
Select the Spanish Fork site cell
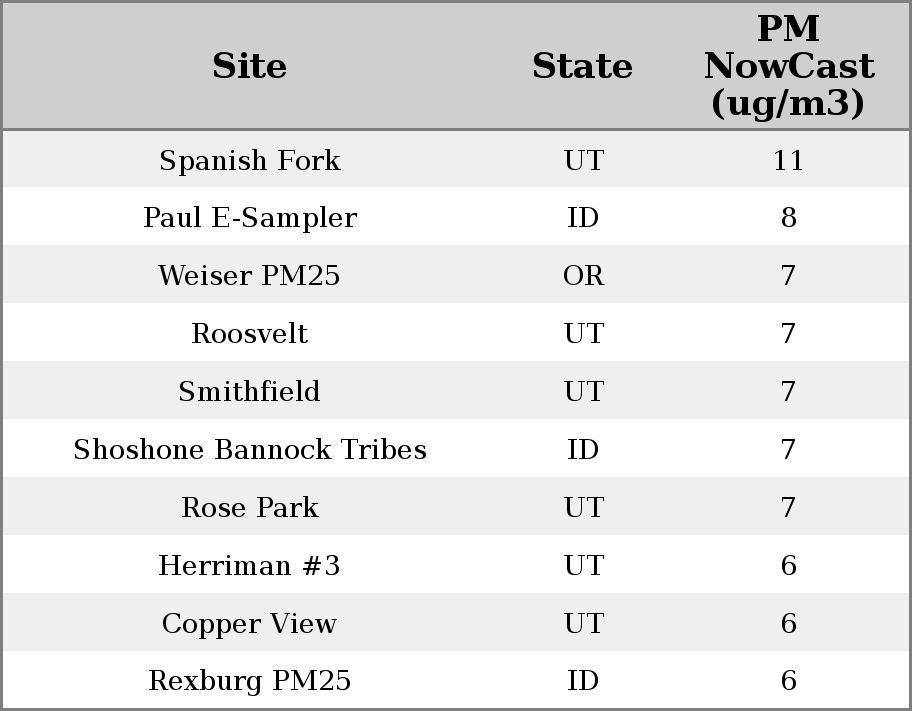coord(249,160)
